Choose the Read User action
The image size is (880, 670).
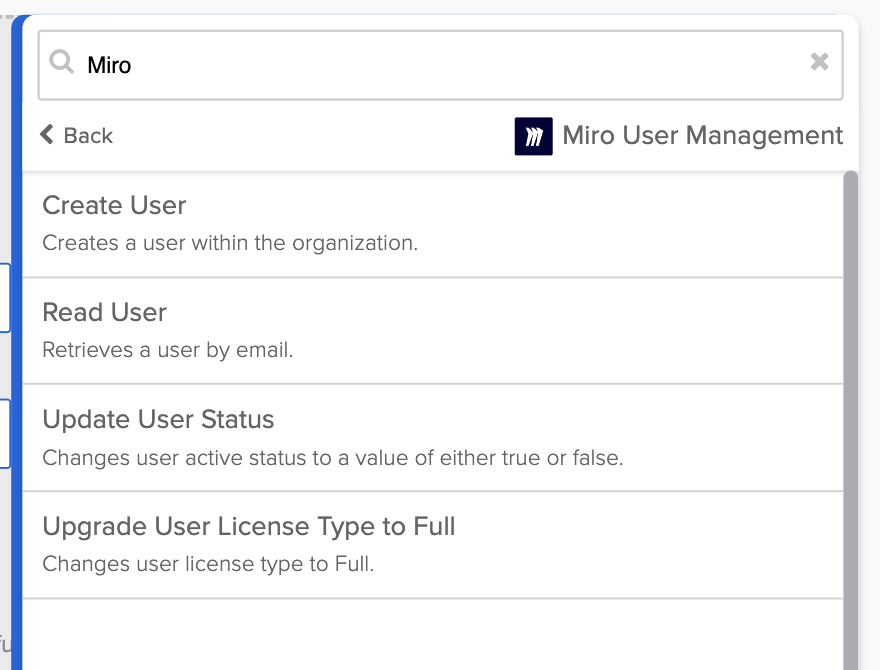(x=104, y=313)
